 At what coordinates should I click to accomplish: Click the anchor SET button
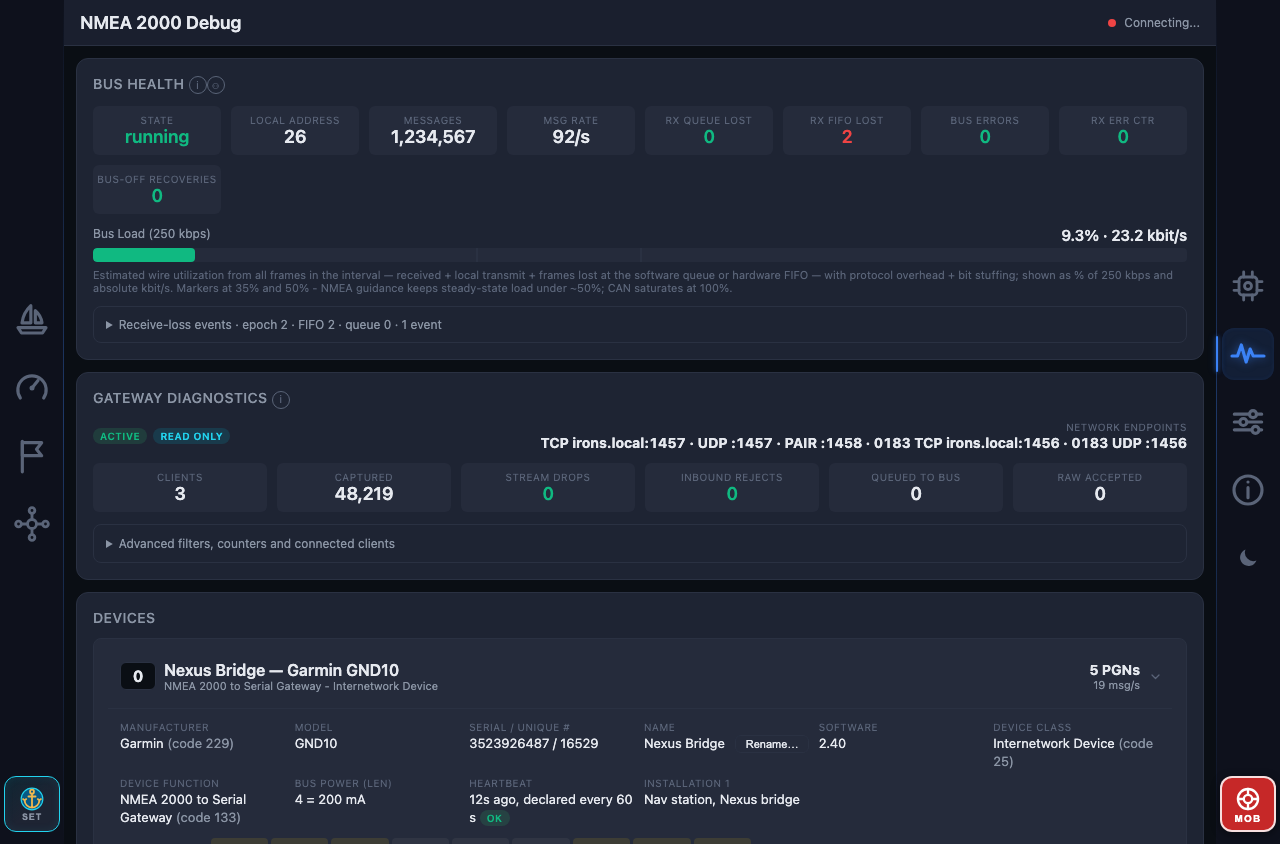(32, 804)
